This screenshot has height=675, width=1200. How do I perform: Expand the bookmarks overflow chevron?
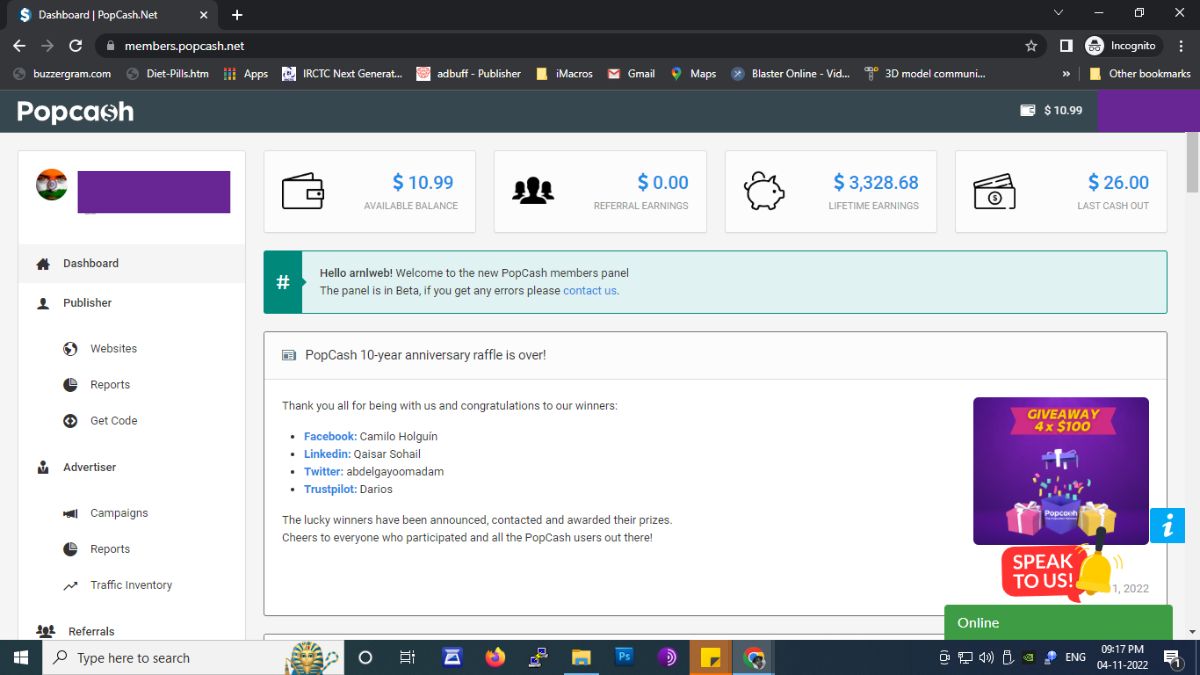(1065, 73)
